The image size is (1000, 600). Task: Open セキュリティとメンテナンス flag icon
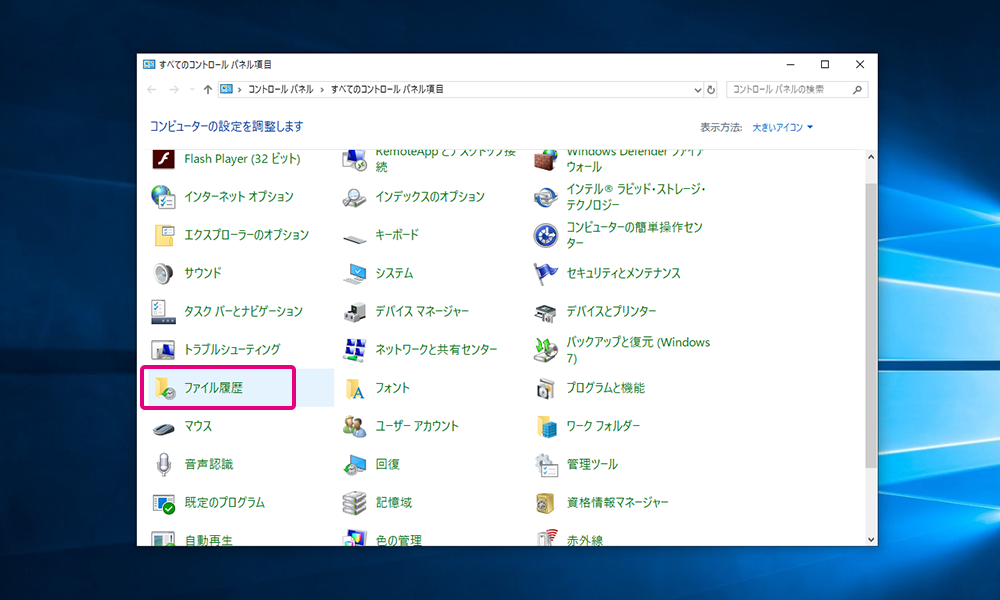click(546, 273)
